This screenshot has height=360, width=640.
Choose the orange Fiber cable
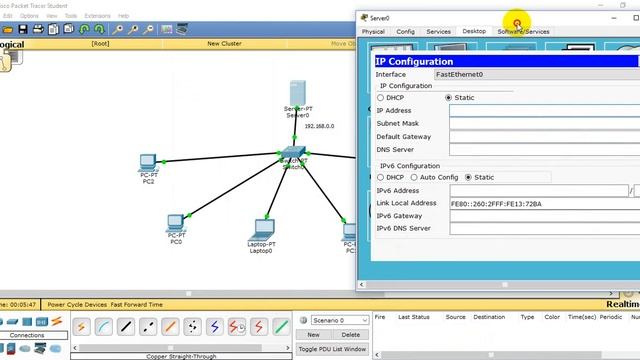170,327
